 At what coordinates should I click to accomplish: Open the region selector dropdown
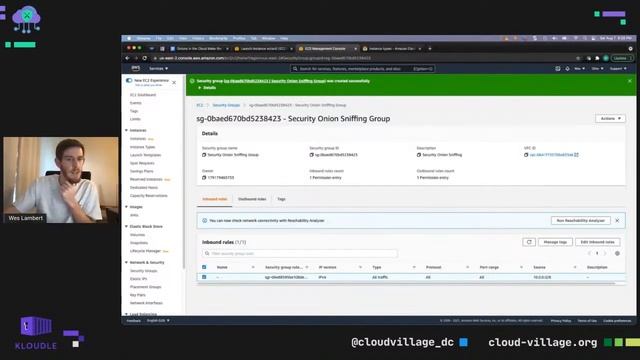[598, 69]
